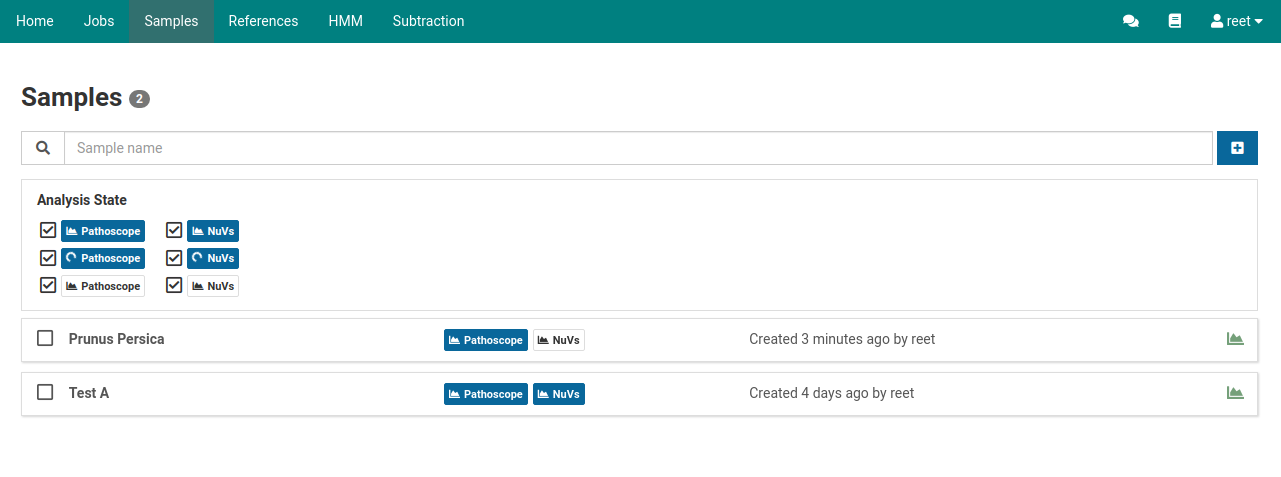Viewport: 1281px width, 477px height.
Task: Click NuVs tag on Test A row
Action: pos(558,394)
